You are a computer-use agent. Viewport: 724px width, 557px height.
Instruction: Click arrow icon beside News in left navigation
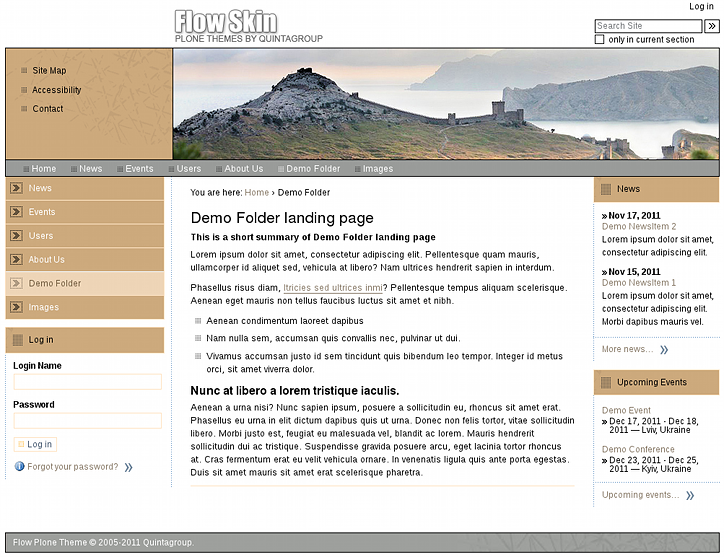tap(17, 188)
